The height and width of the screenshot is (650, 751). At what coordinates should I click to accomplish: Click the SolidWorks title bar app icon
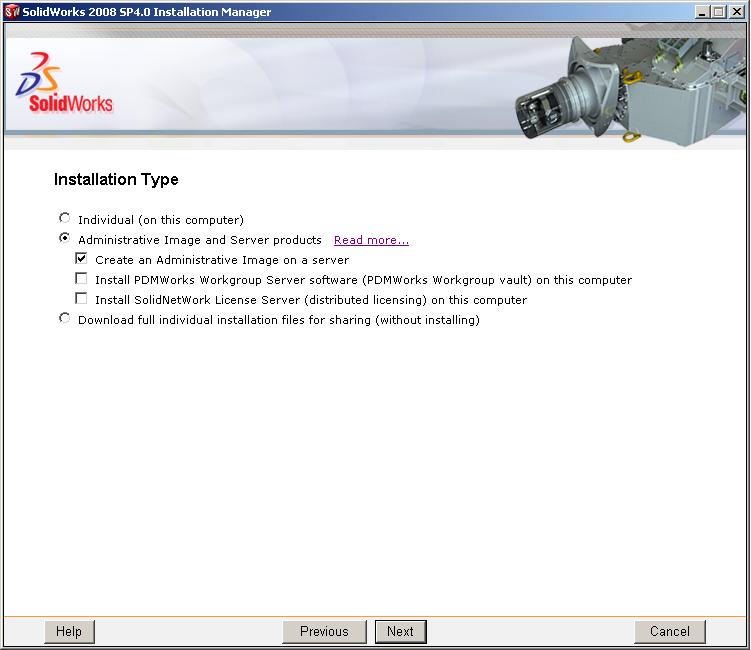click(12, 11)
